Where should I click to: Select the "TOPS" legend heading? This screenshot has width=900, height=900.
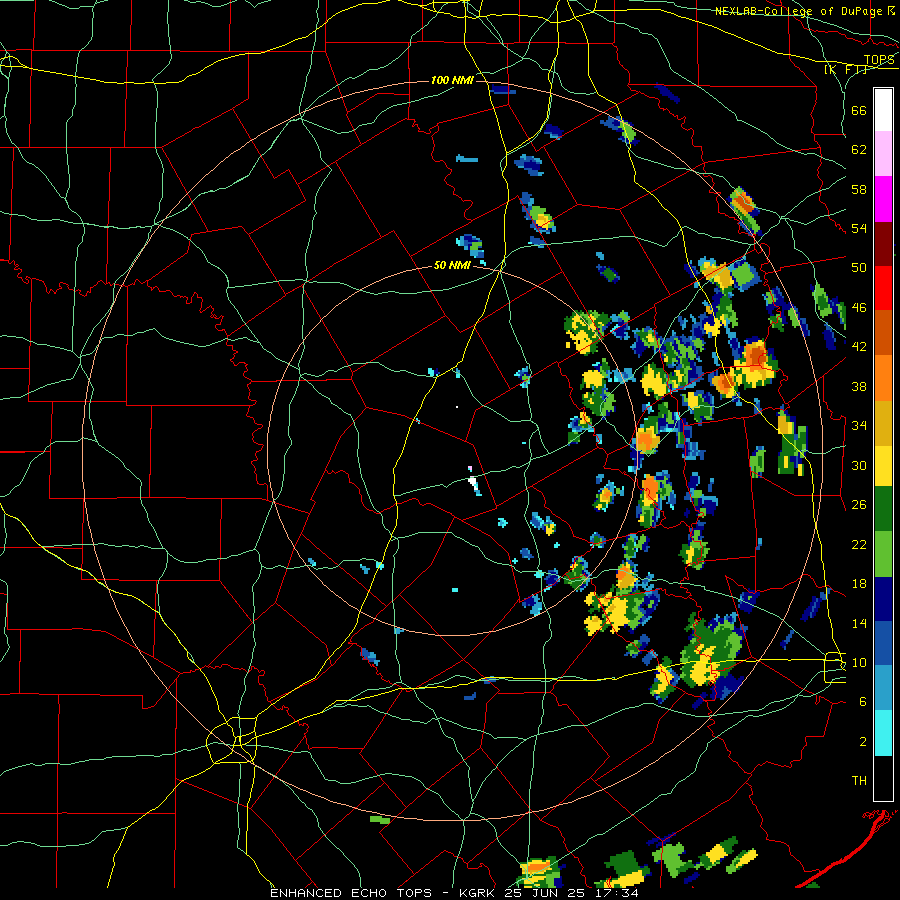[879, 60]
